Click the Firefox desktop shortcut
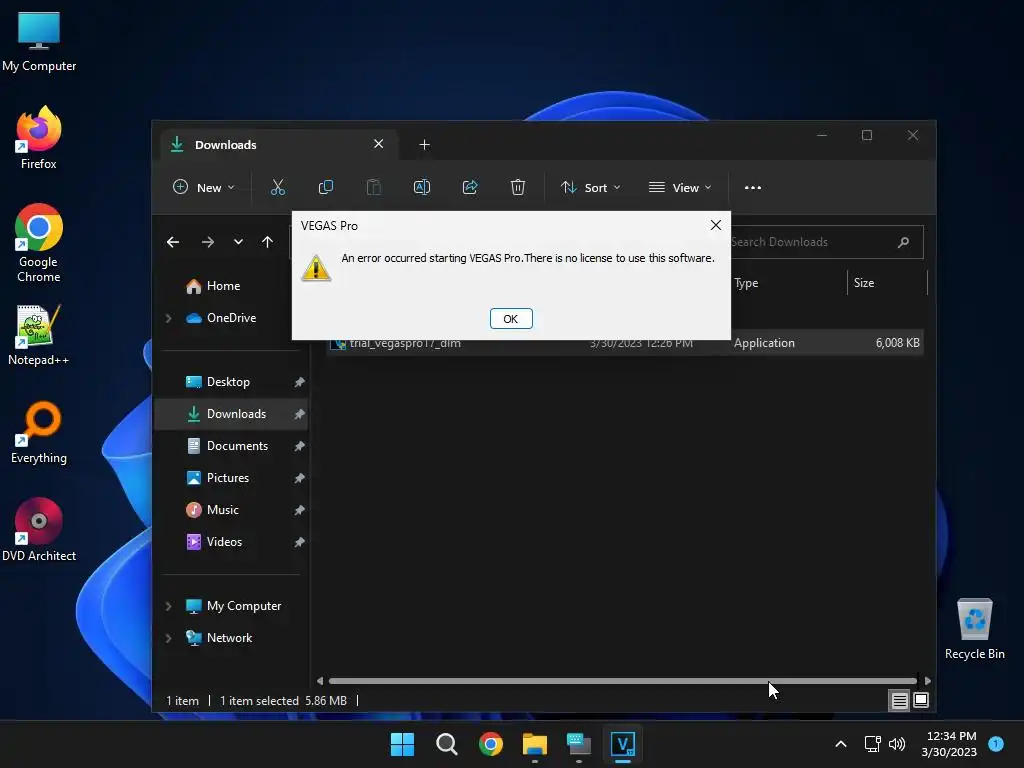This screenshot has height=768, width=1024. click(x=39, y=138)
